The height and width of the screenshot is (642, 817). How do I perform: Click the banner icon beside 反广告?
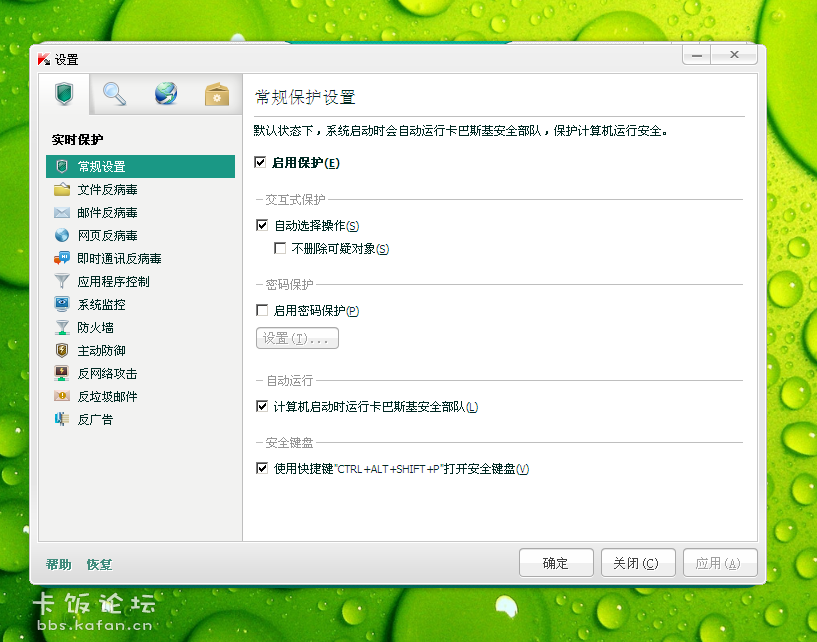click(61, 419)
